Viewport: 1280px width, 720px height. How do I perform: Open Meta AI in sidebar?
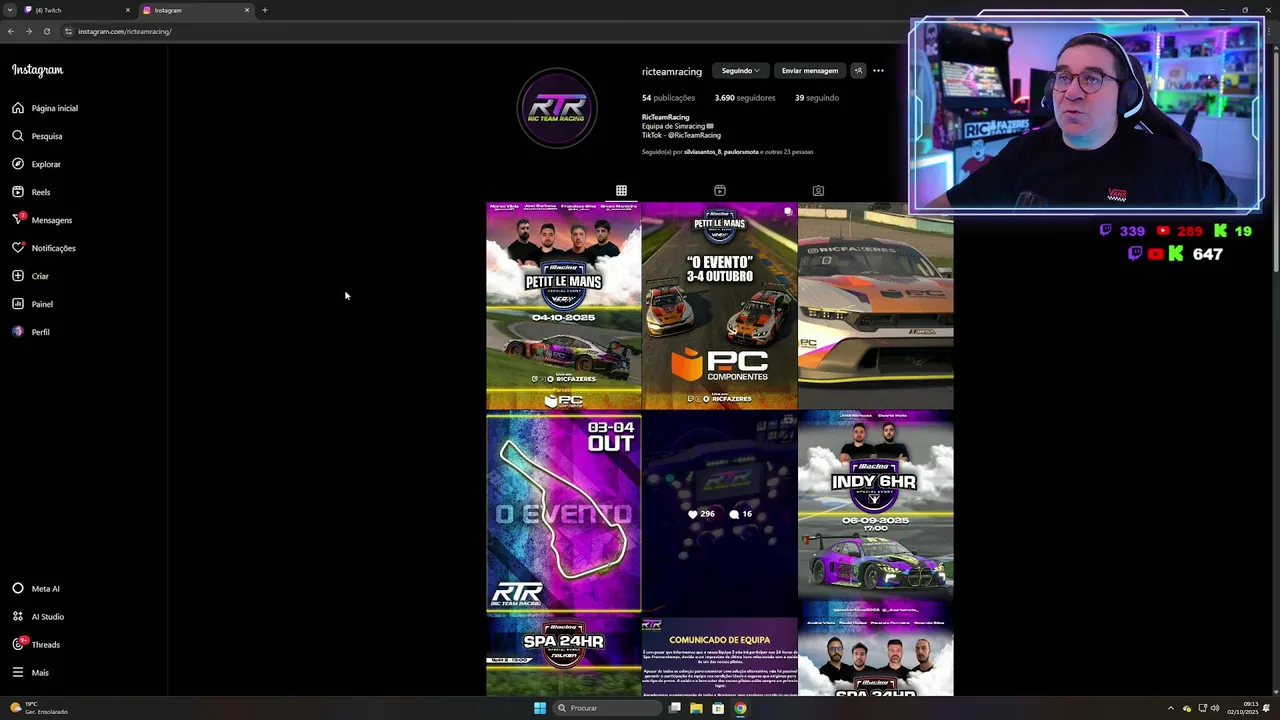click(36, 589)
